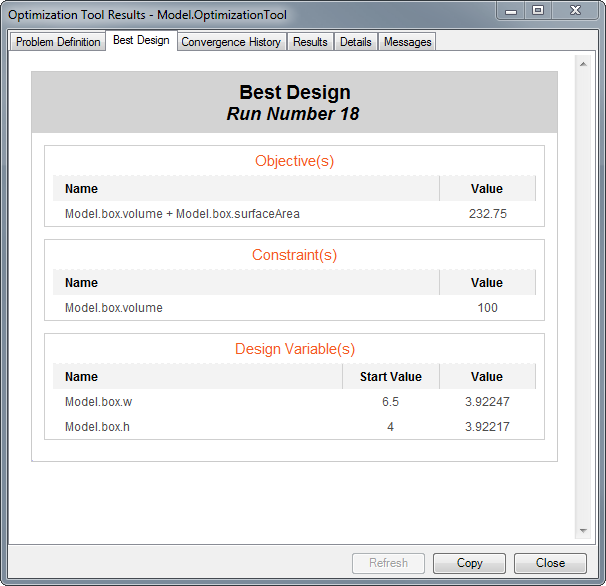Screen dimensions: 606x586
Task: Click the Best Design Run Number 18 heading
Action: pyautogui.click(x=294, y=103)
